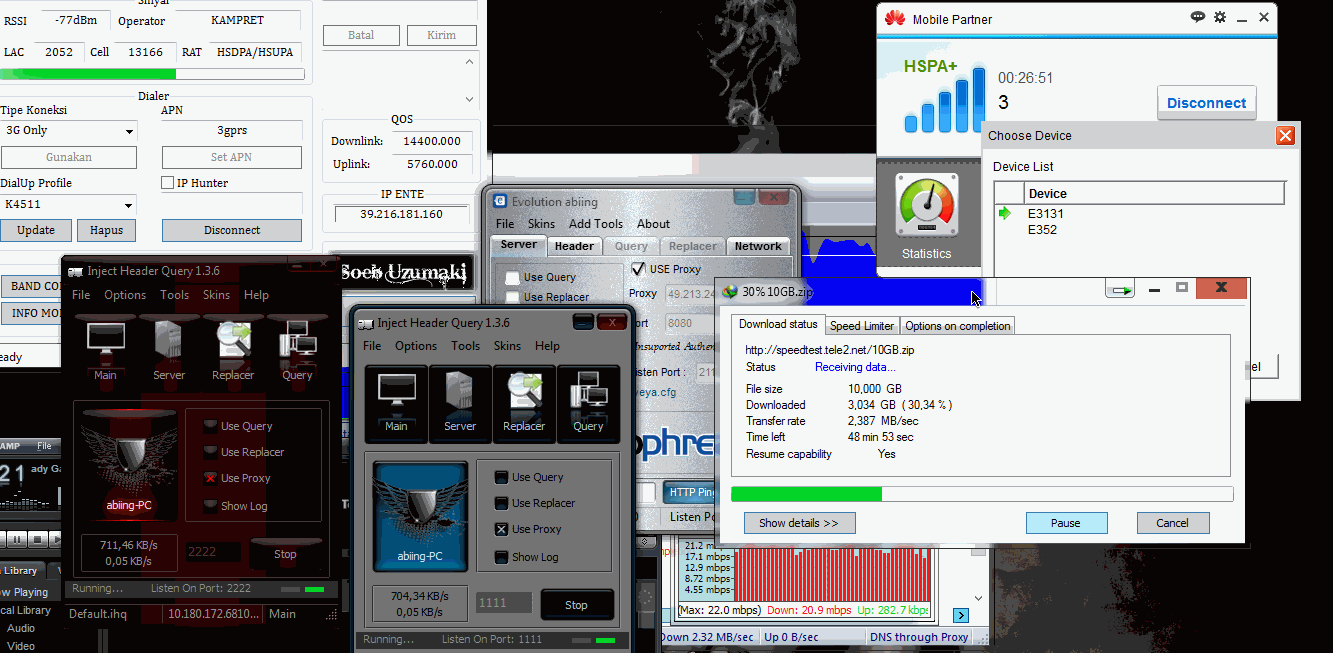Toggle Show Log in port 1111 Inject window
The width and height of the screenshot is (1333, 653).
[502, 557]
